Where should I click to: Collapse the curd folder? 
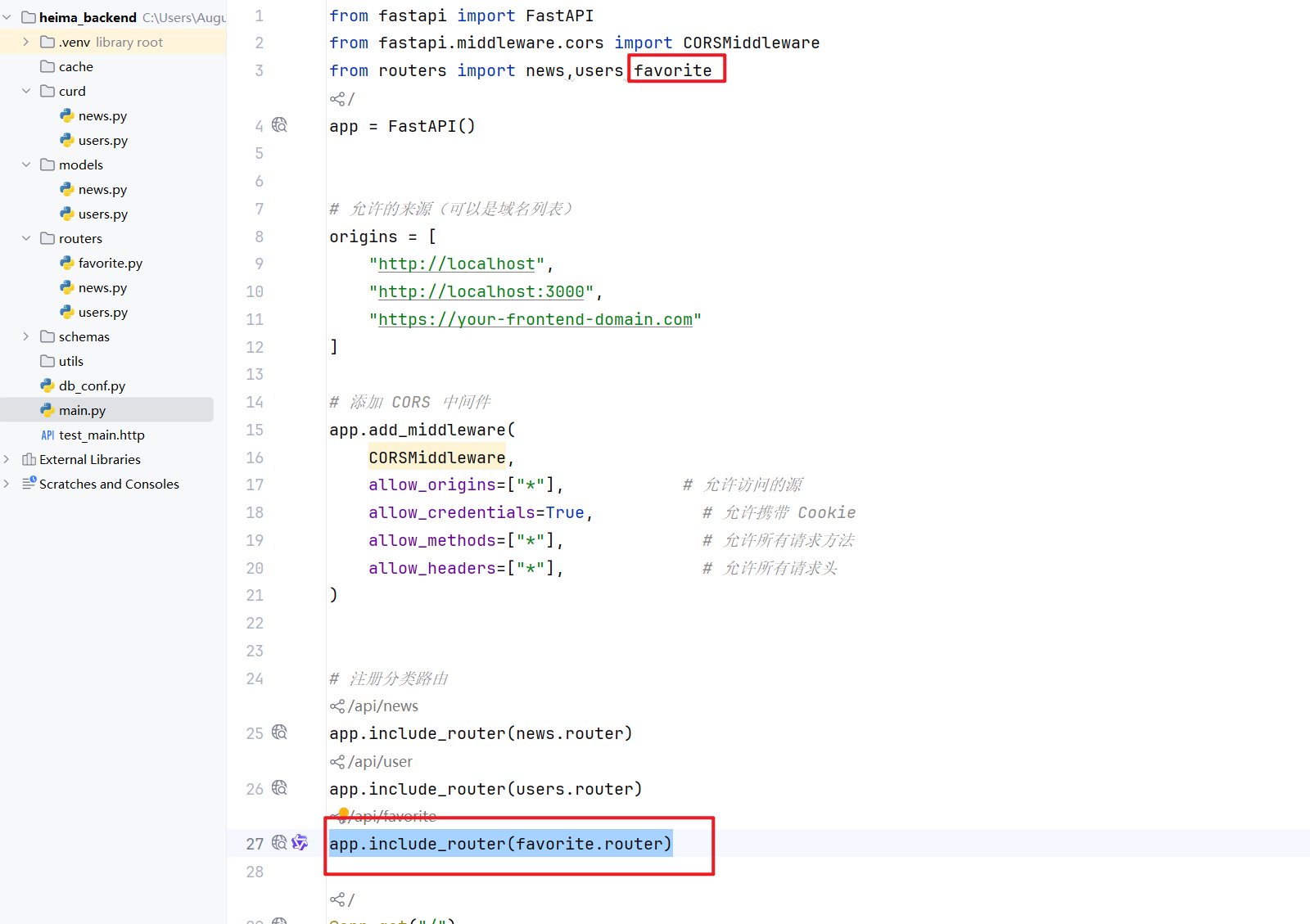tap(26, 91)
